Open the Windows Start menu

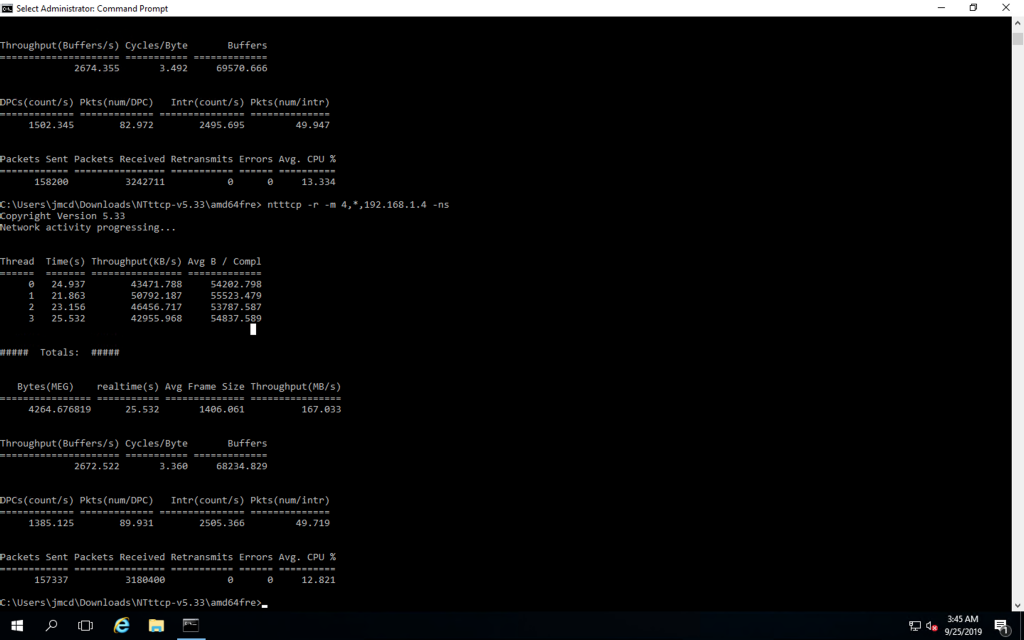pos(17,626)
